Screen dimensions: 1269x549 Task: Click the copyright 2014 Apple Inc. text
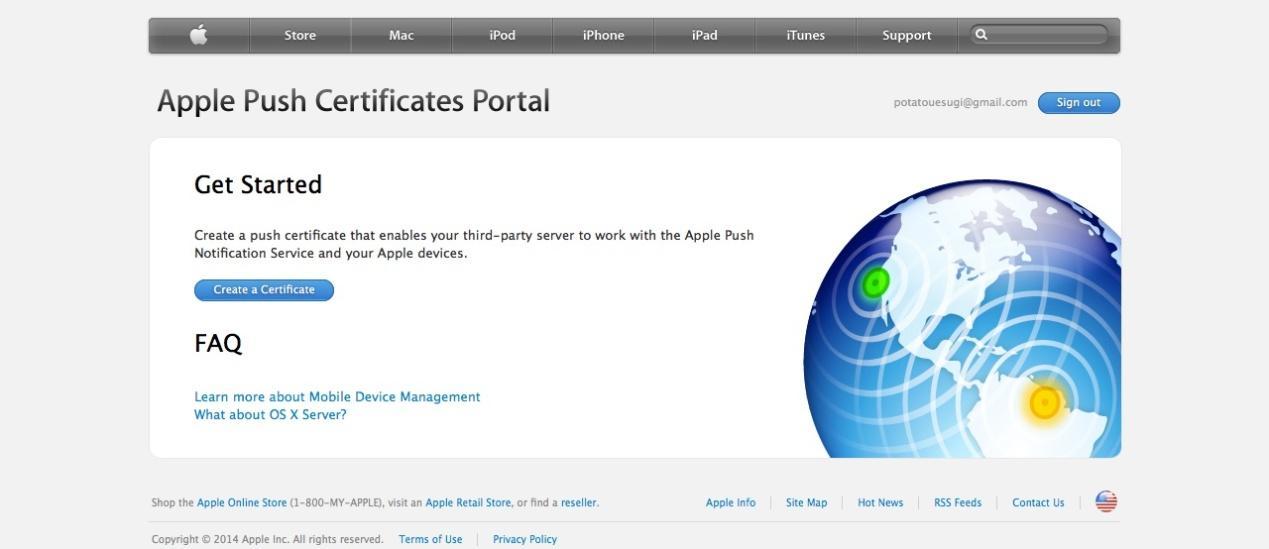point(267,539)
